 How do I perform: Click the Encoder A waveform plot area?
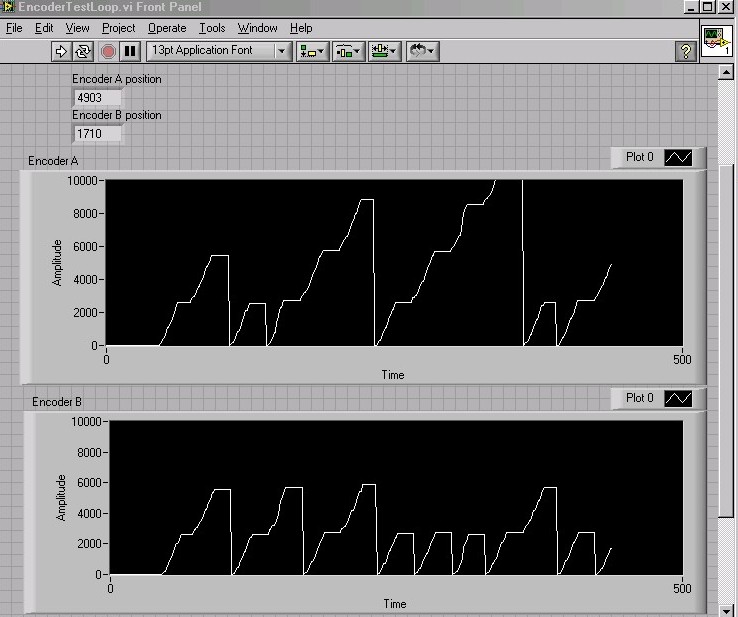click(x=394, y=263)
